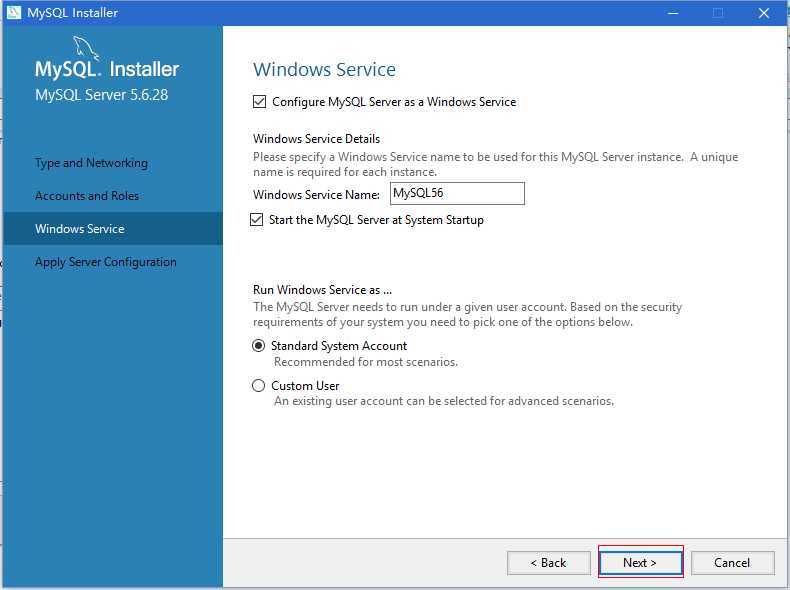Click the text Recommended for most scenarios.
The width and height of the screenshot is (790, 590).
pos(366,362)
